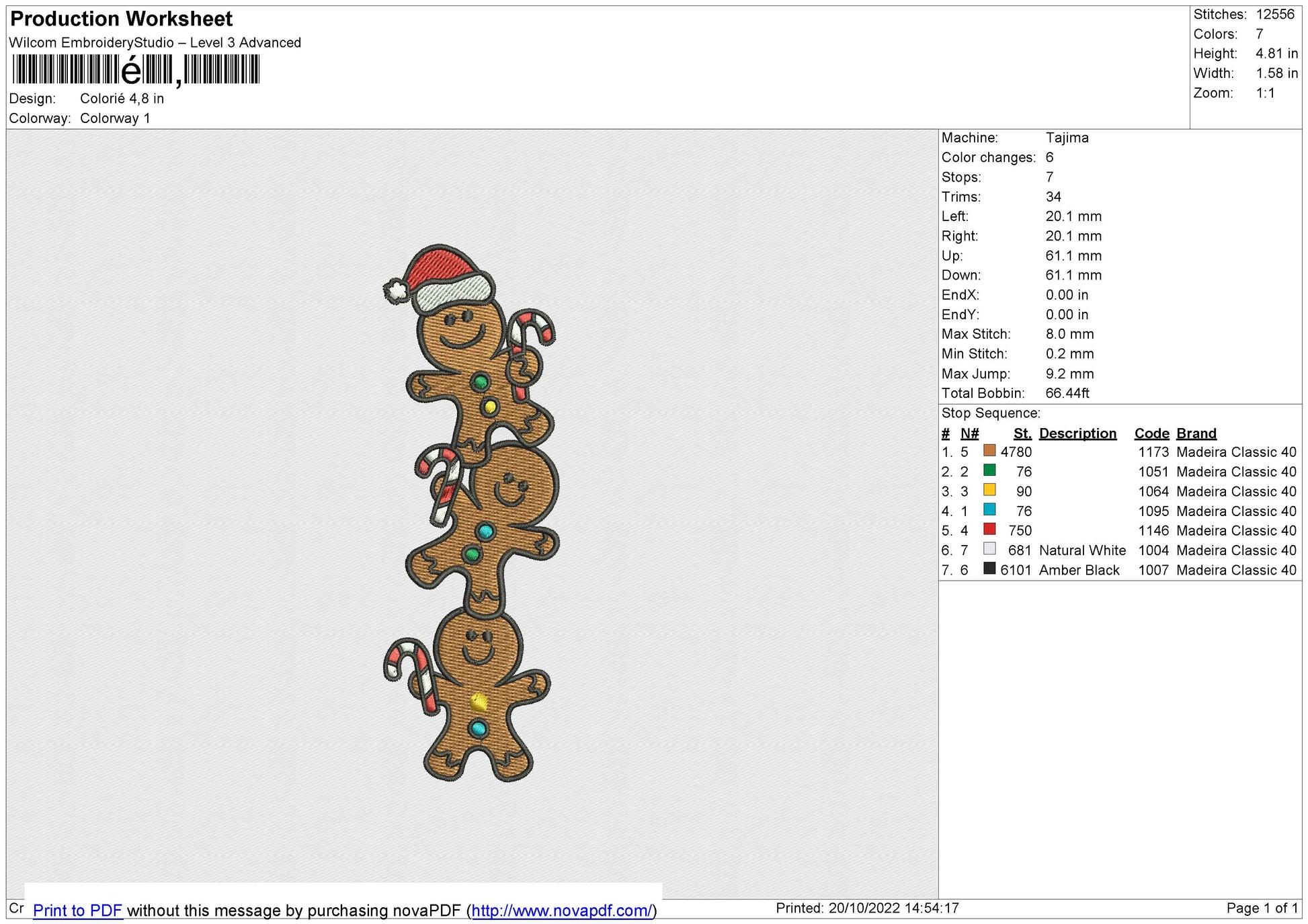Click the min stitch value '0.2 mm'
This screenshot has height=924, width=1308.
point(1069,353)
